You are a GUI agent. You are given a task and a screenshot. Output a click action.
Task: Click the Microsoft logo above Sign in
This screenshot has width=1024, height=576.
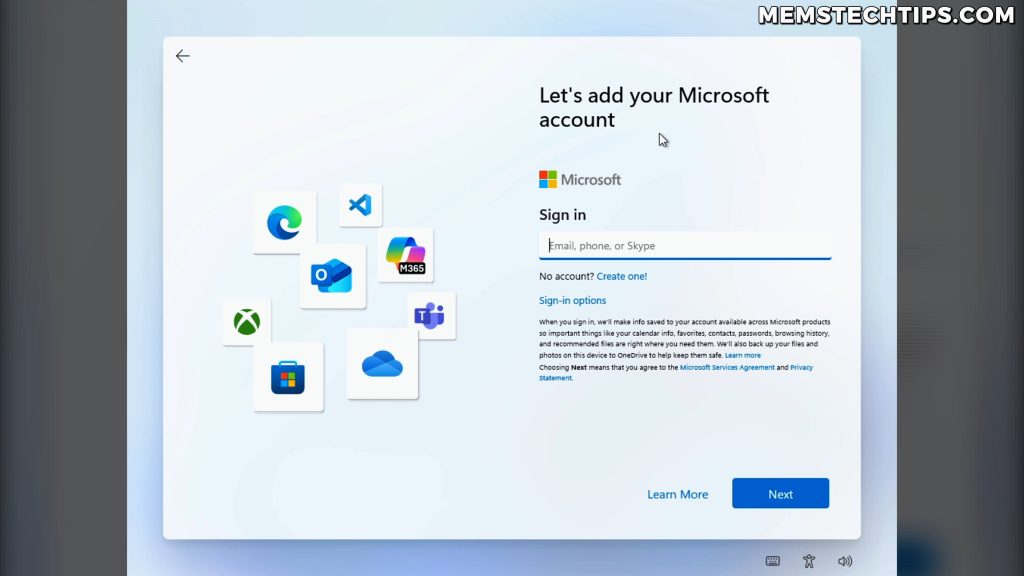580,180
